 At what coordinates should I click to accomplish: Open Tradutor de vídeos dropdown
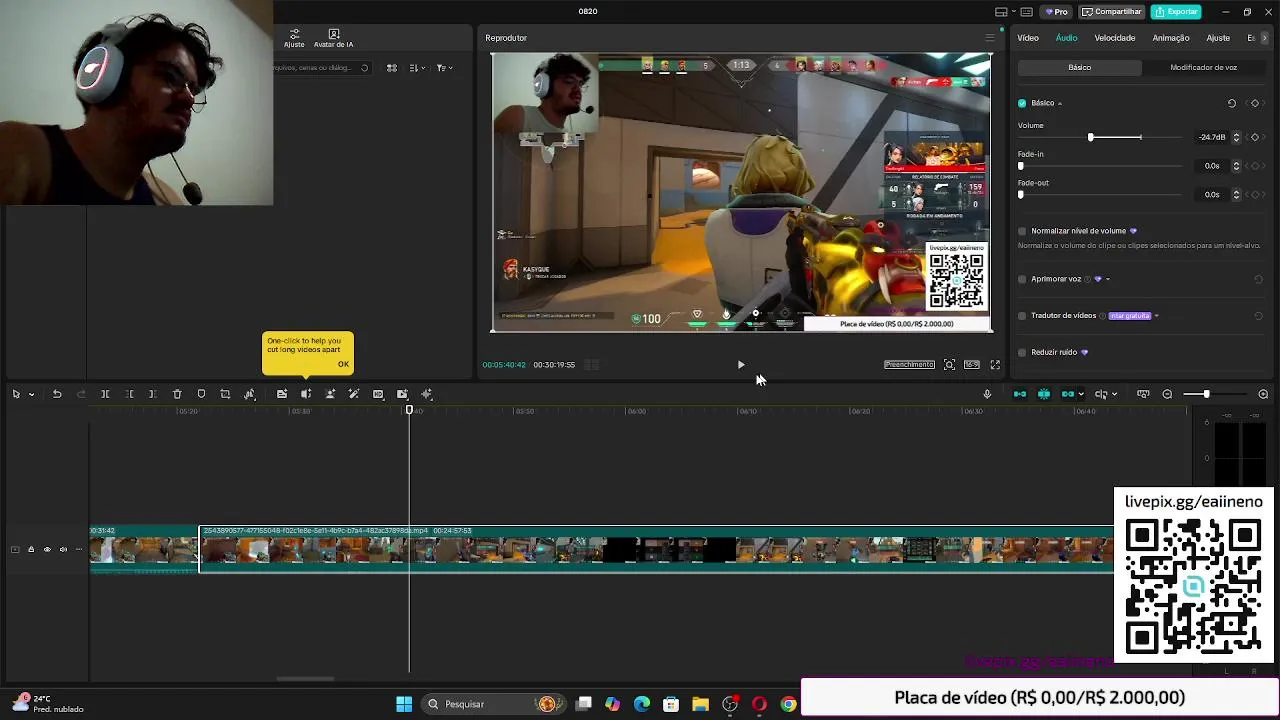(1156, 316)
